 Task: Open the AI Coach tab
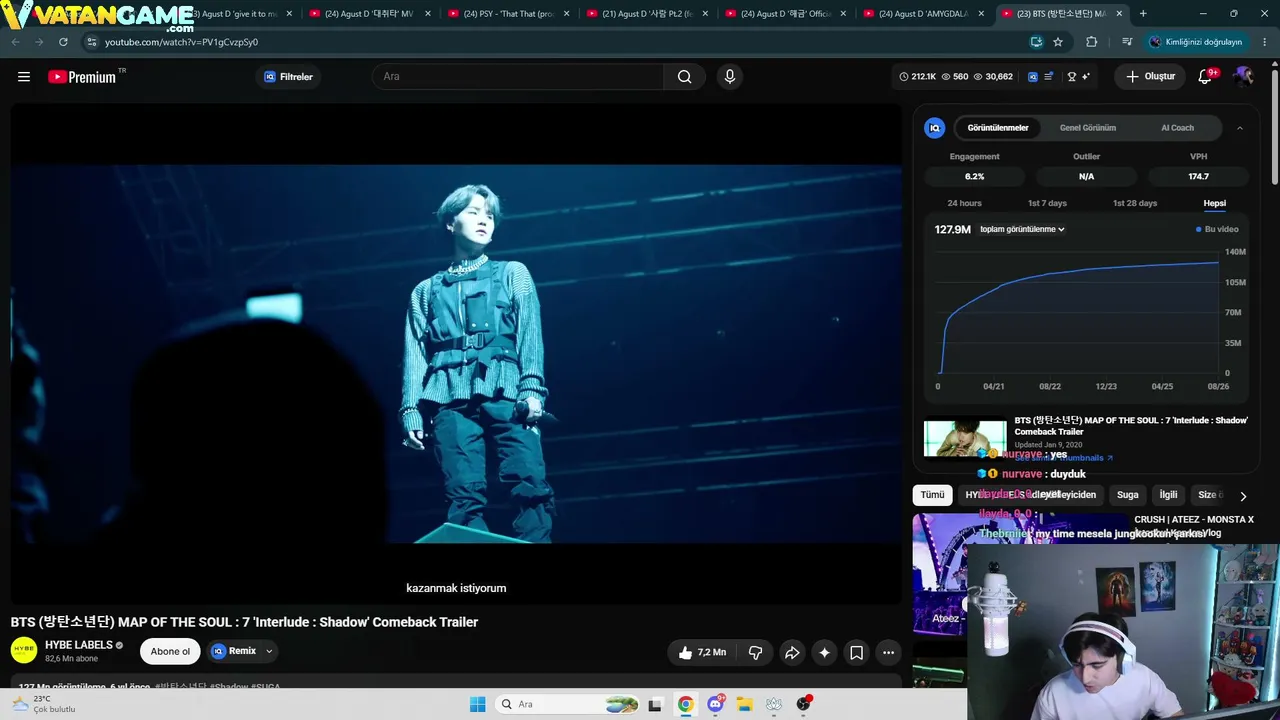pos(1177,128)
